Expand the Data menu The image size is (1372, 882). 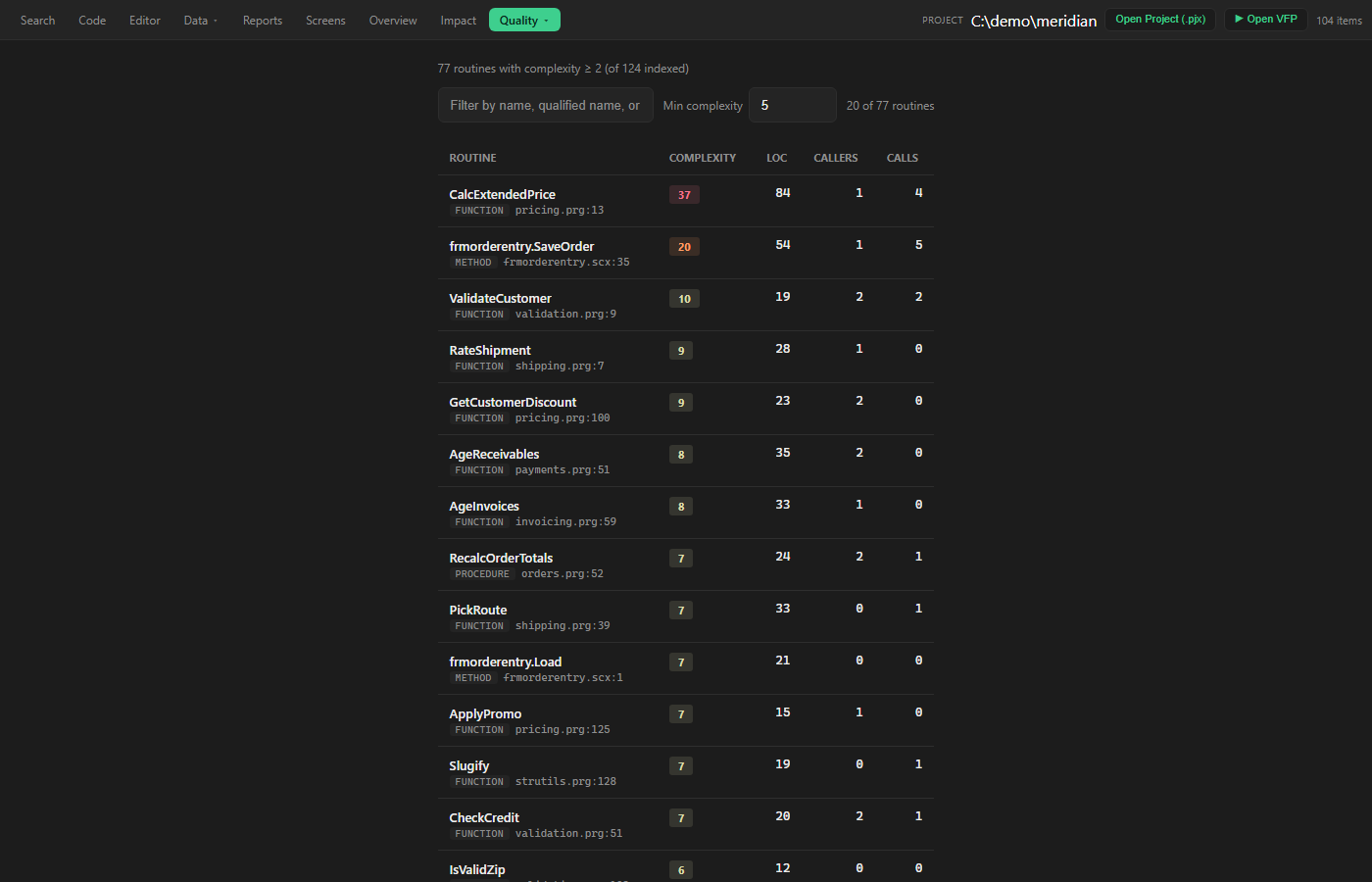pos(200,20)
